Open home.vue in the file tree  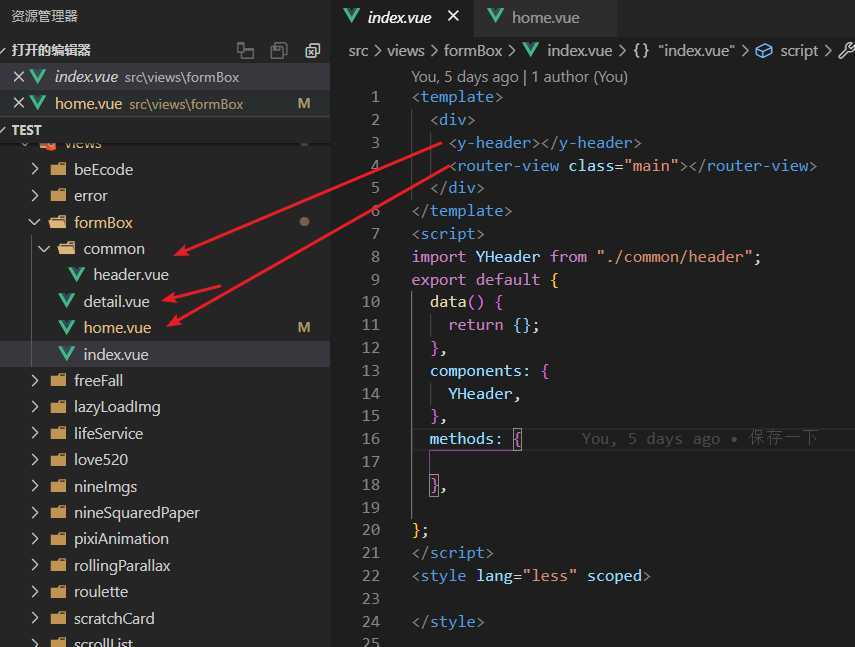pos(117,328)
